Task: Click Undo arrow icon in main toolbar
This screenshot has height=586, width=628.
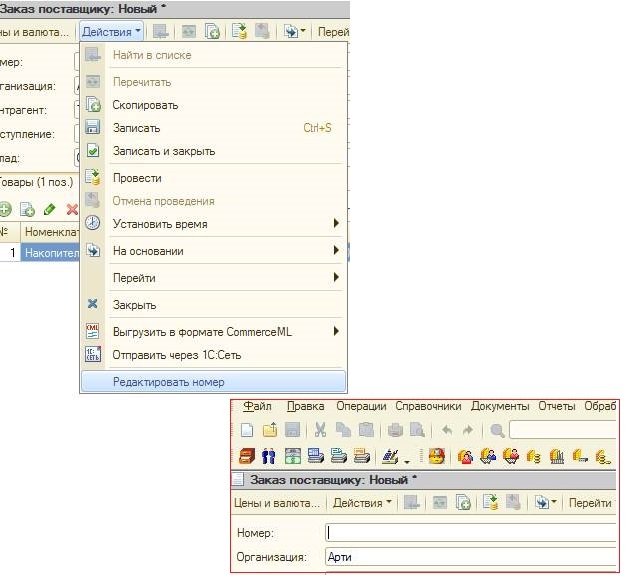Action: point(447,430)
